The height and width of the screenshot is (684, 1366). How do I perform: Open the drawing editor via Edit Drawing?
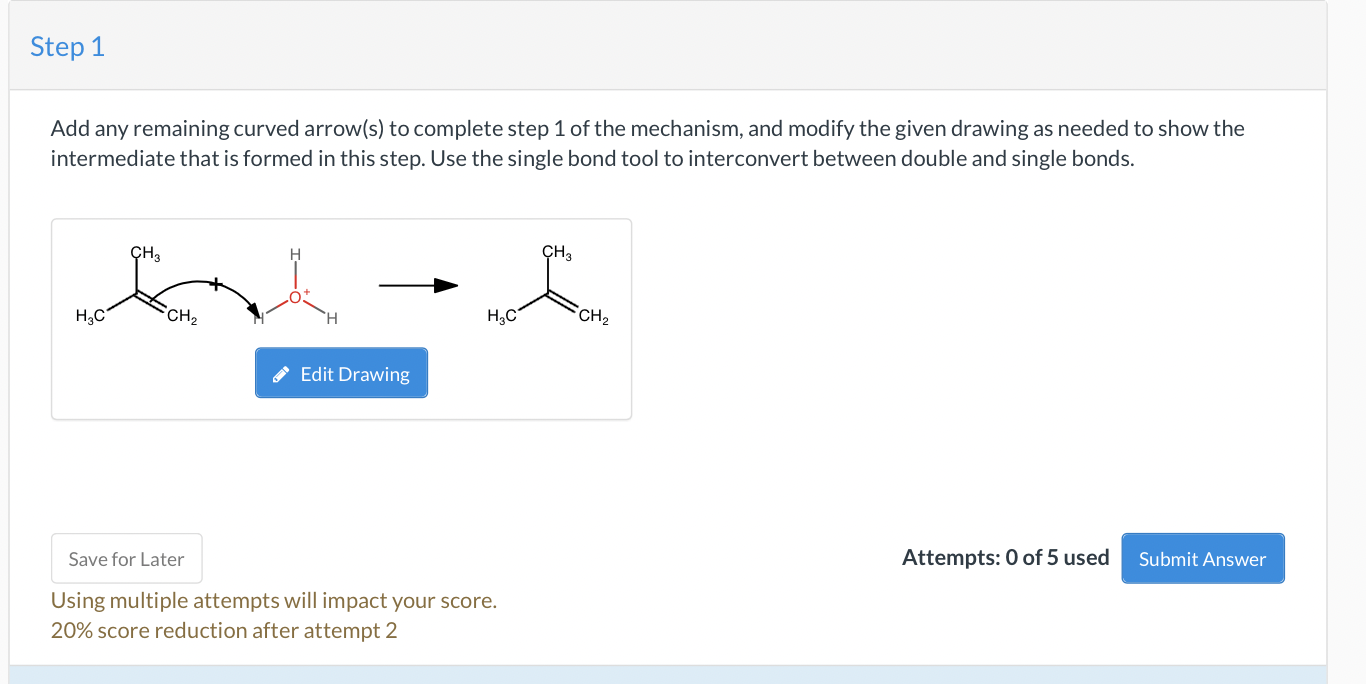[341, 373]
